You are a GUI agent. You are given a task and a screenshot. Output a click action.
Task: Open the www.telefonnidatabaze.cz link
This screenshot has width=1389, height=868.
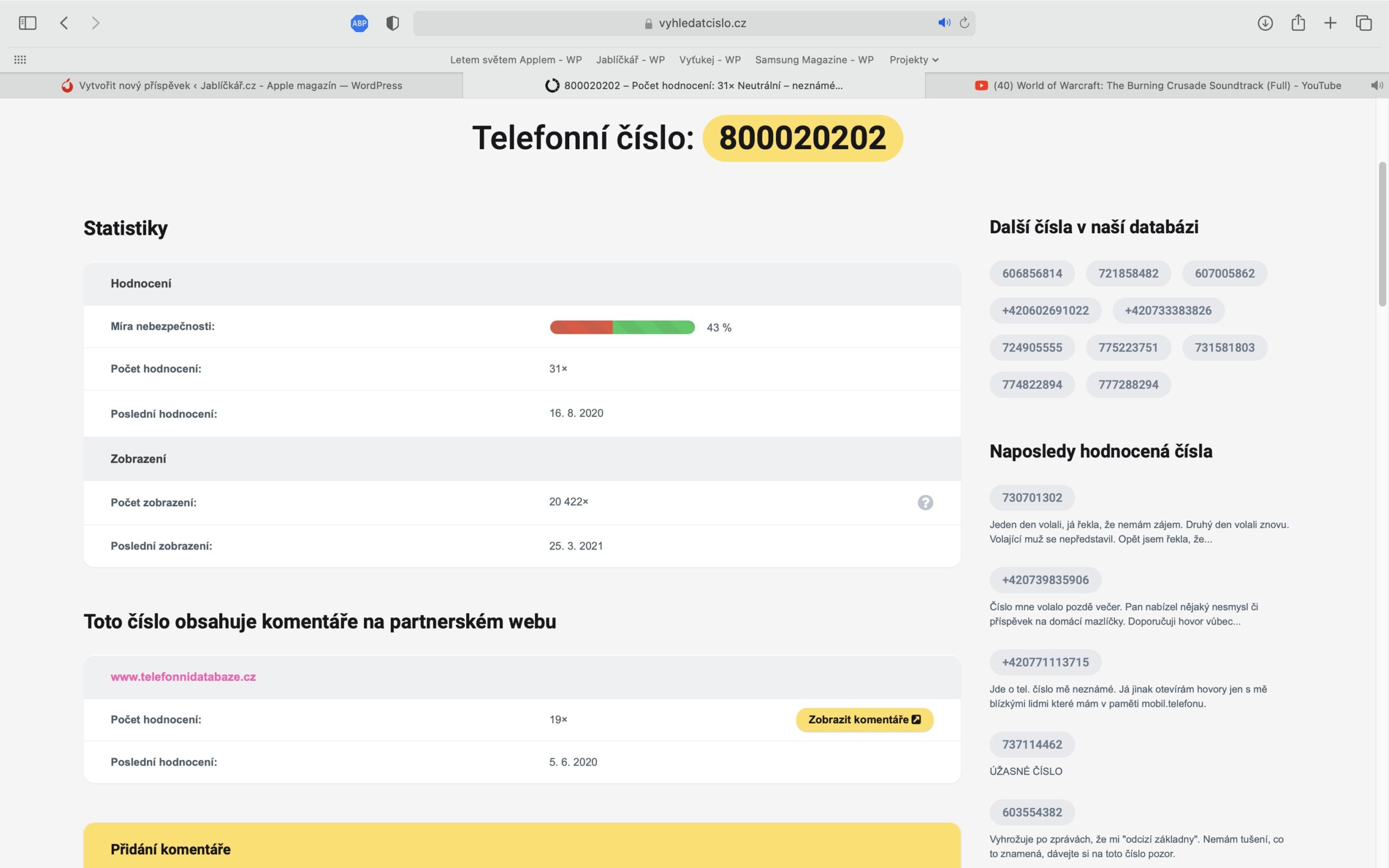pyautogui.click(x=184, y=676)
